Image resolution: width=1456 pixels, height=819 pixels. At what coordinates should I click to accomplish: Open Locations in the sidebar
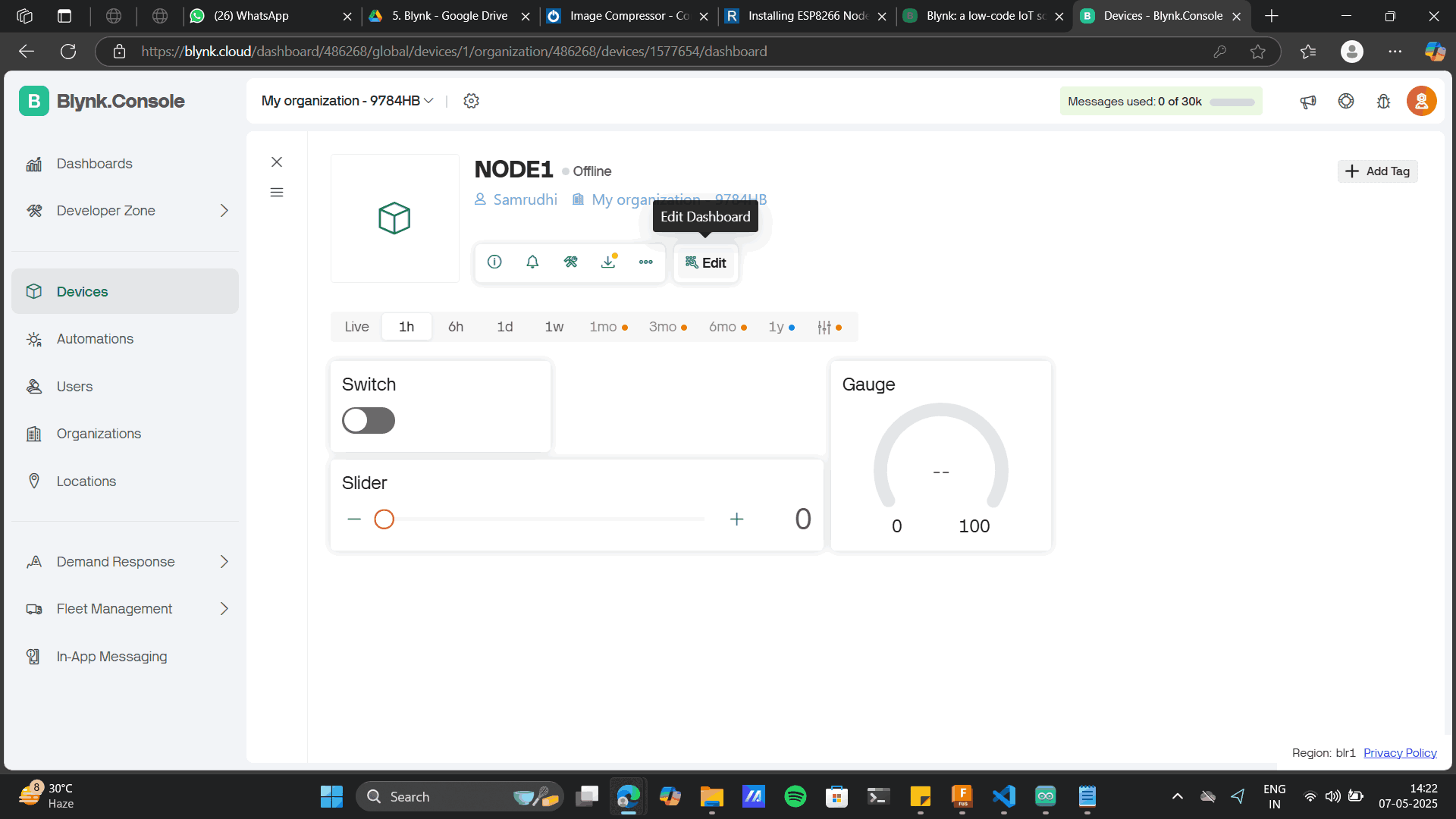125,482
